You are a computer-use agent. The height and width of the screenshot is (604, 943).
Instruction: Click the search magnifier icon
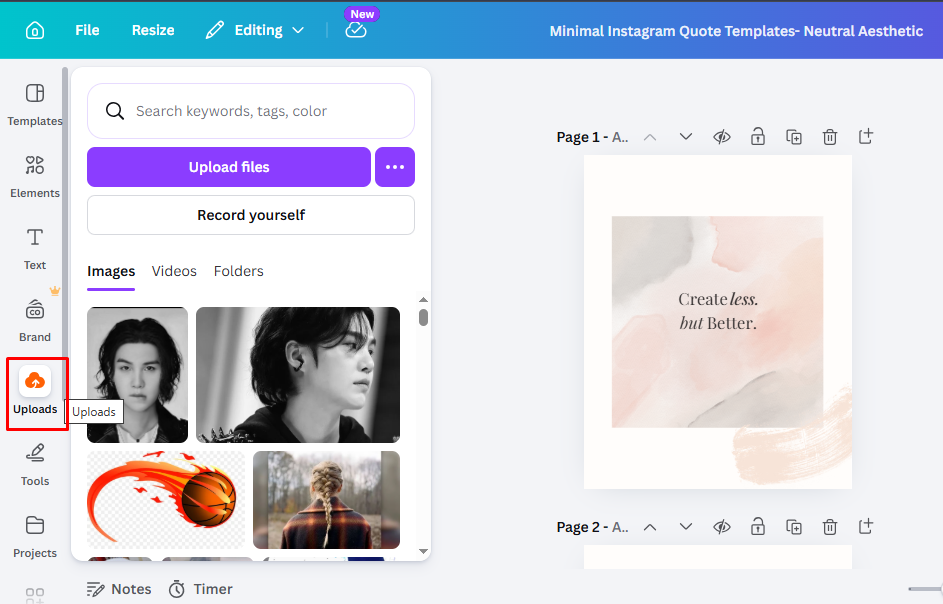coord(115,111)
